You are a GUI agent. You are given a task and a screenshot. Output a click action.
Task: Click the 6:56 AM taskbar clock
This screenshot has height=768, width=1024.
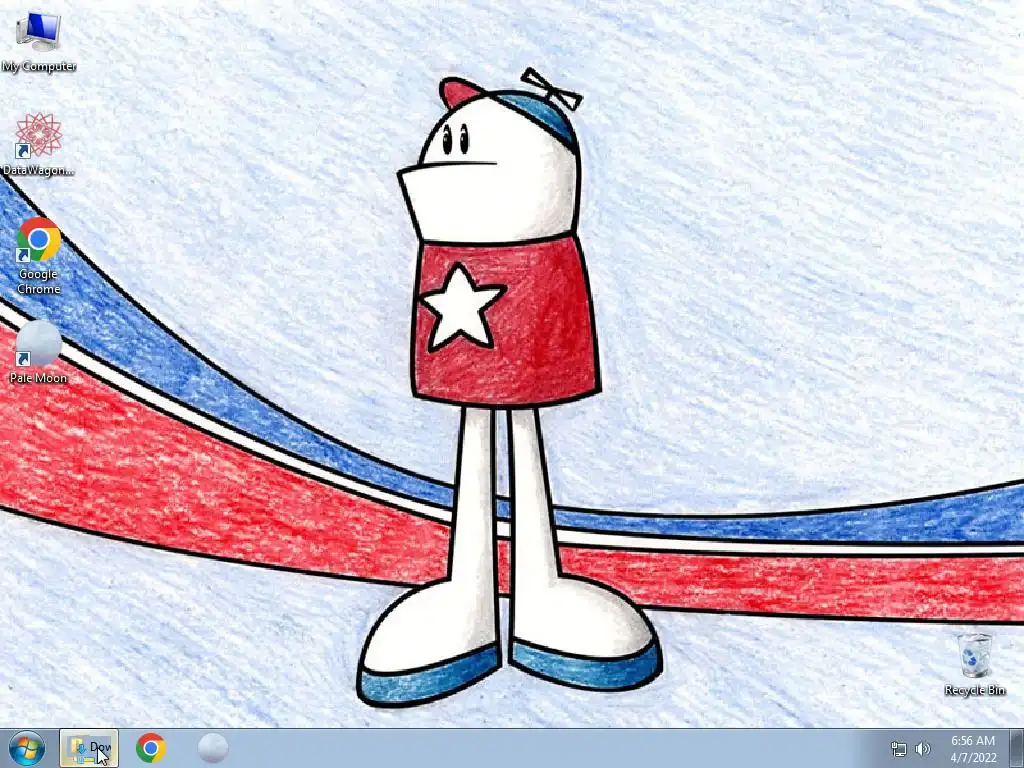tap(973, 749)
